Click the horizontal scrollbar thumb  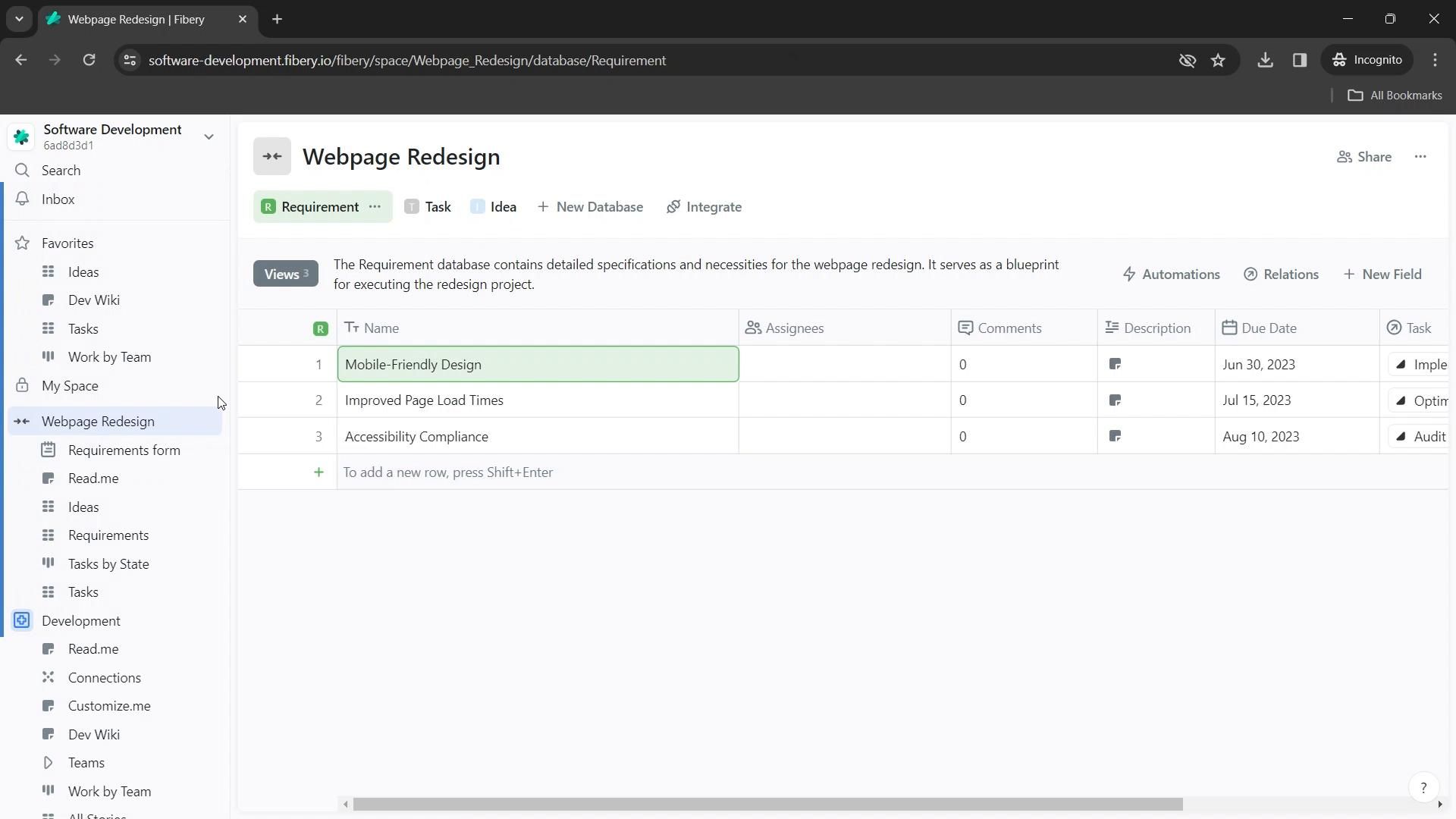tap(767, 804)
